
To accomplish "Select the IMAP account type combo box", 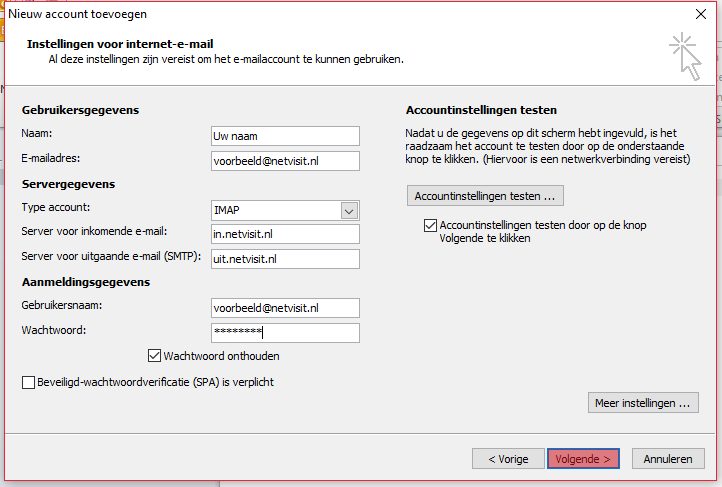I will pos(285,210).
